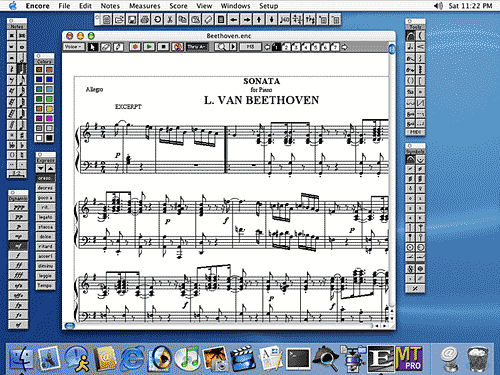Pick the bright green color swatch
Viewport: 500px width, 375px height.
pyautogui.click(x=49, y=99)
